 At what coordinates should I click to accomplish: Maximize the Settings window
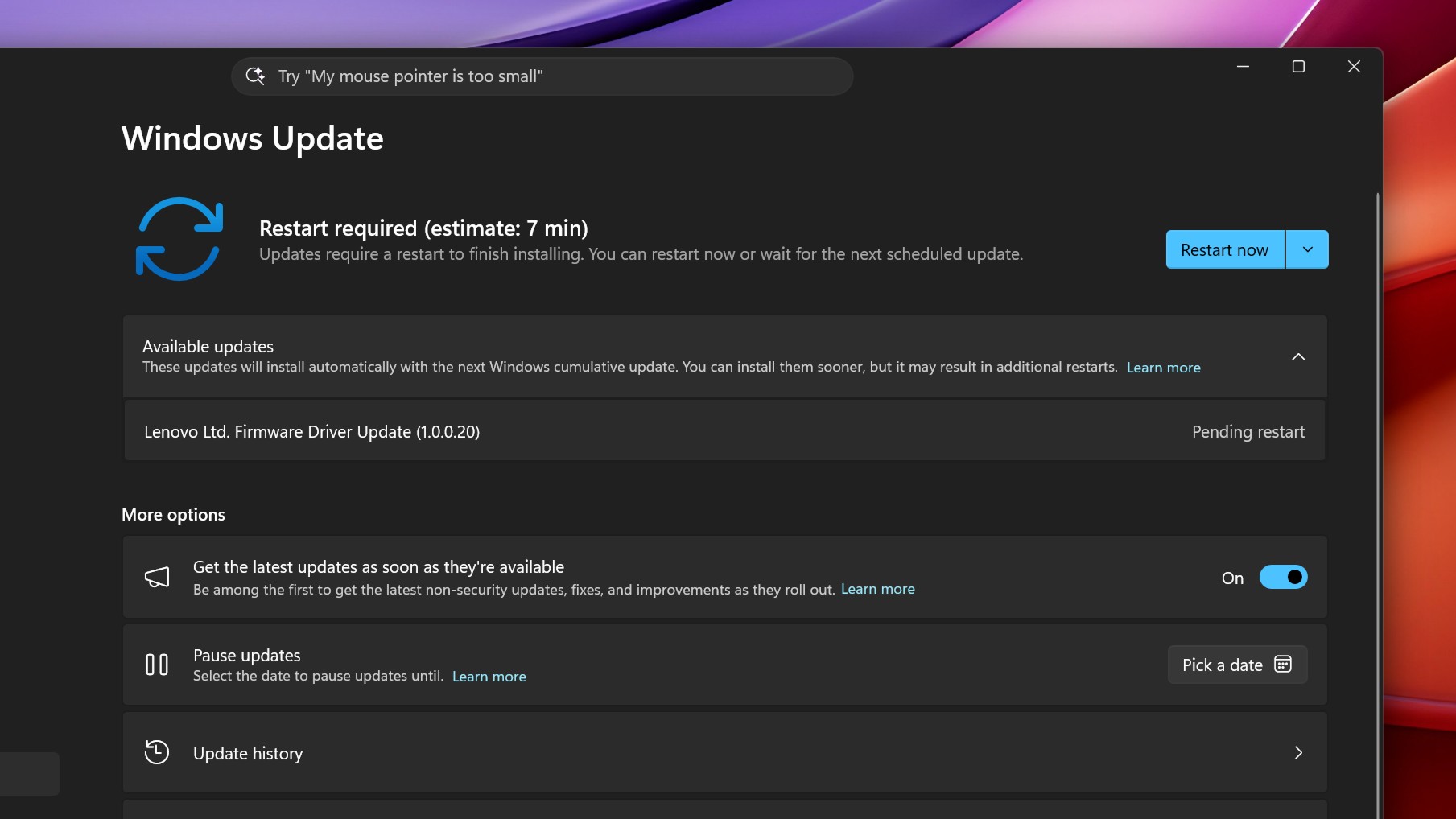coord(1298,67)
